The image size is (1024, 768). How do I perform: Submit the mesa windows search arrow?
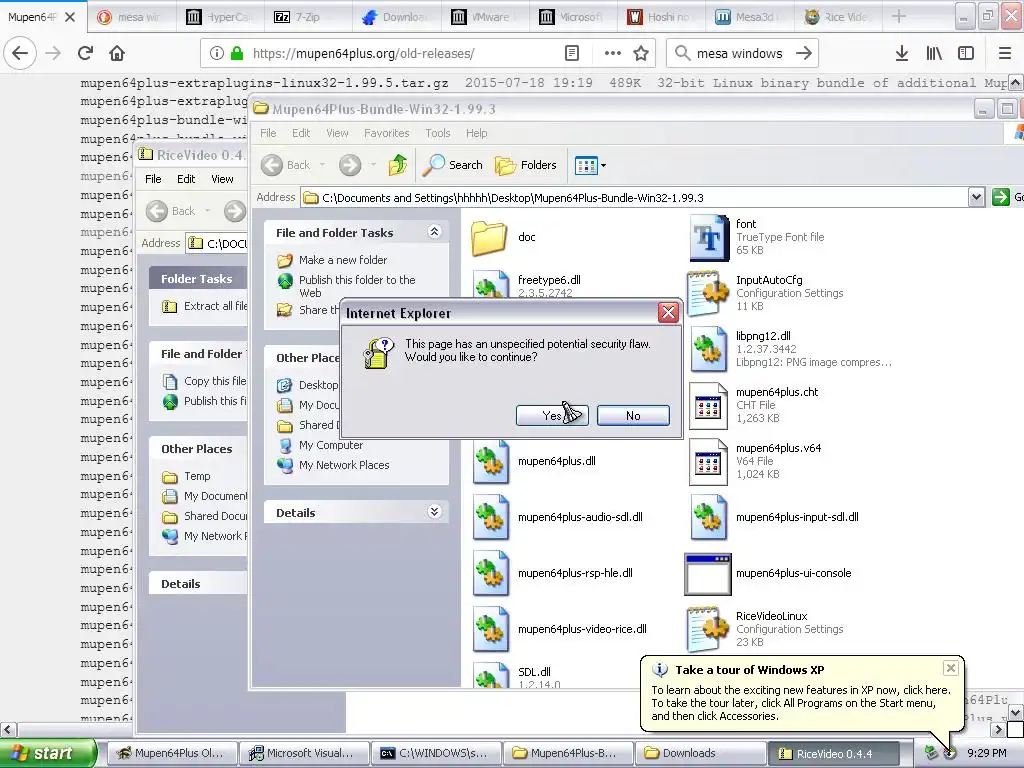[x=805, y=53]
